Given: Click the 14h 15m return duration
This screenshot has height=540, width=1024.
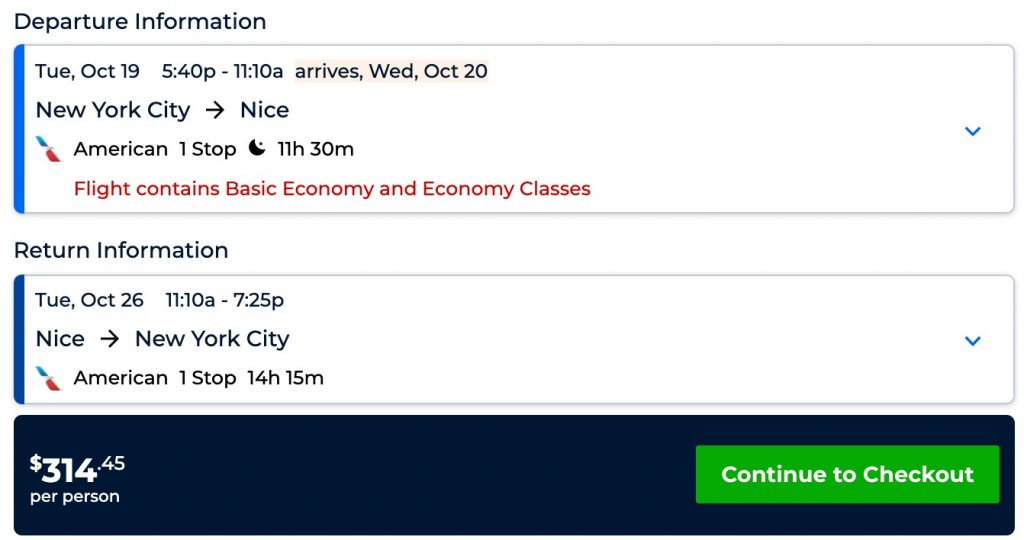Looking at the screenshot, I should [x=285, y=378].
